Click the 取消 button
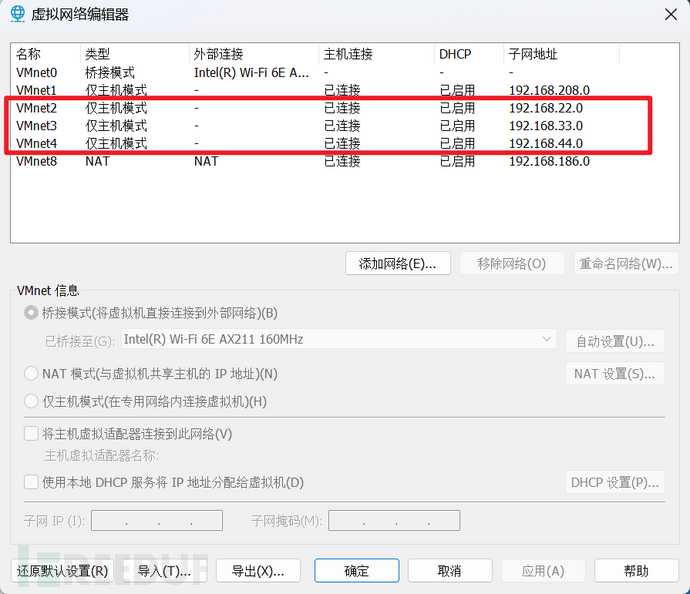Image resolution: width=690 pixels, height=594 pixels. (x=450, y=571)
